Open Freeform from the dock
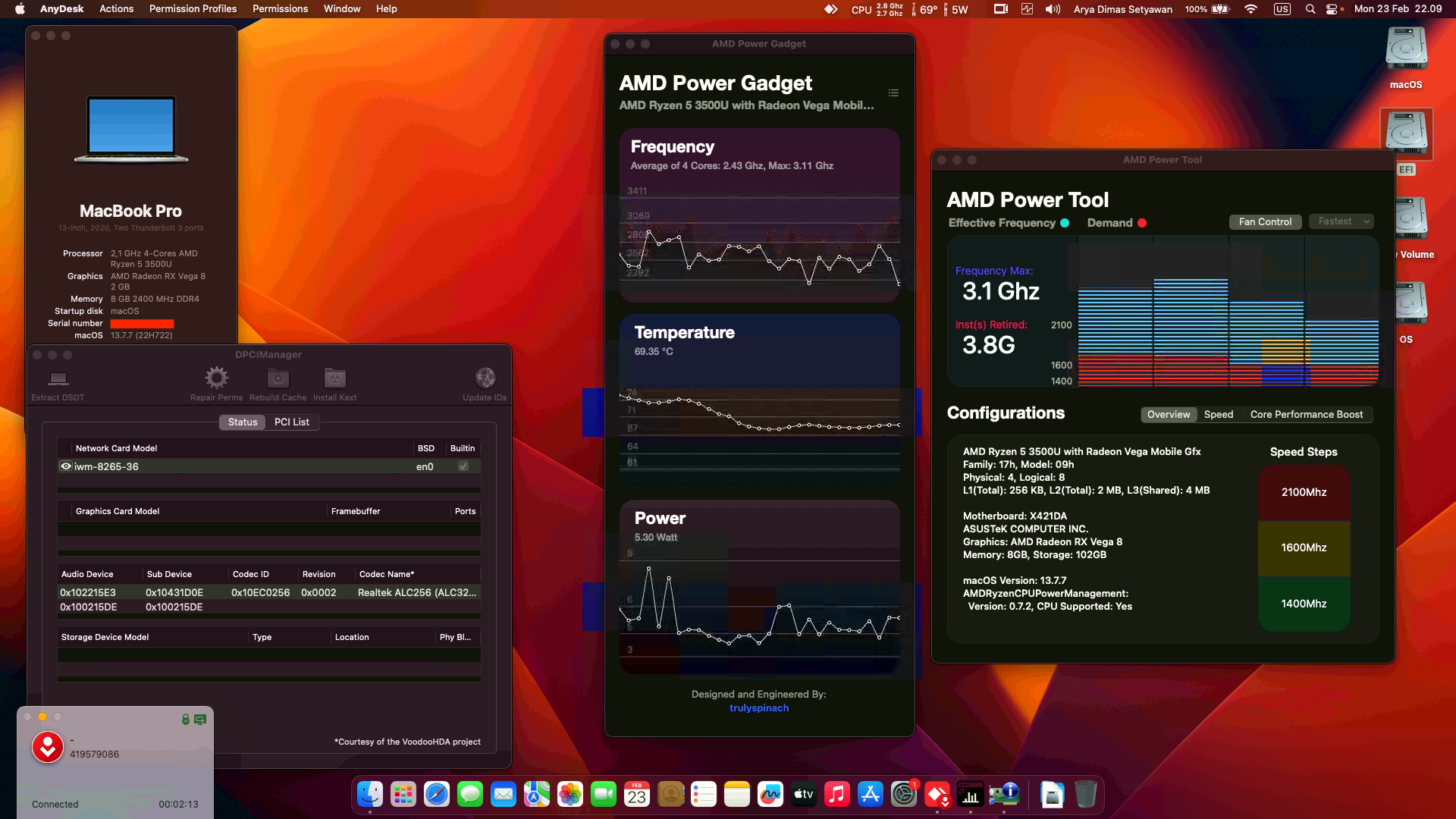1456x819 pixels. click(770, 794)
